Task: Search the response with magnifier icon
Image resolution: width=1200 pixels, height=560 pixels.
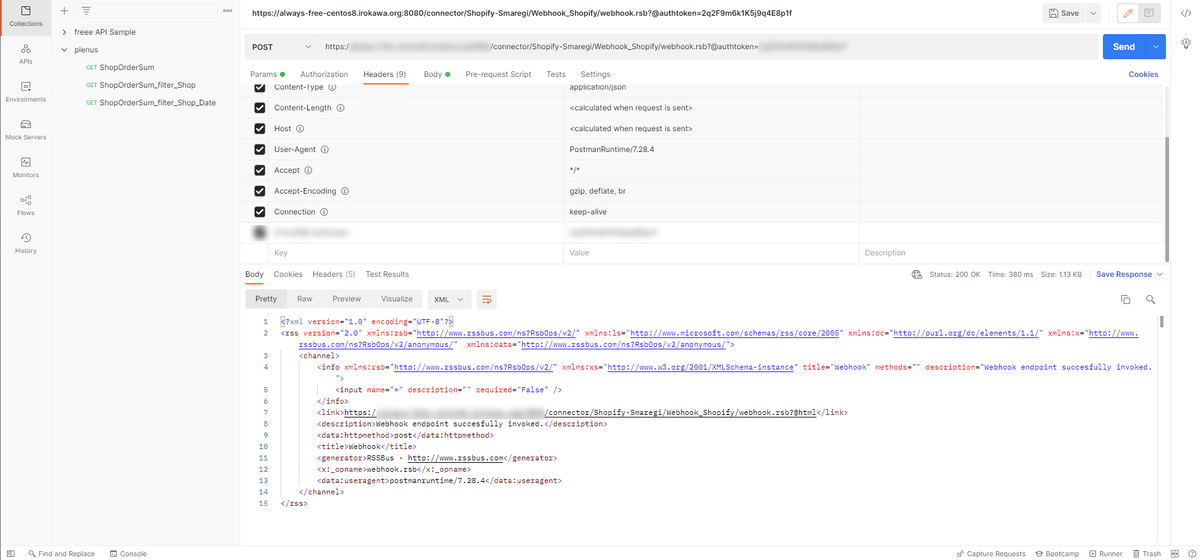Action: 1151,299
